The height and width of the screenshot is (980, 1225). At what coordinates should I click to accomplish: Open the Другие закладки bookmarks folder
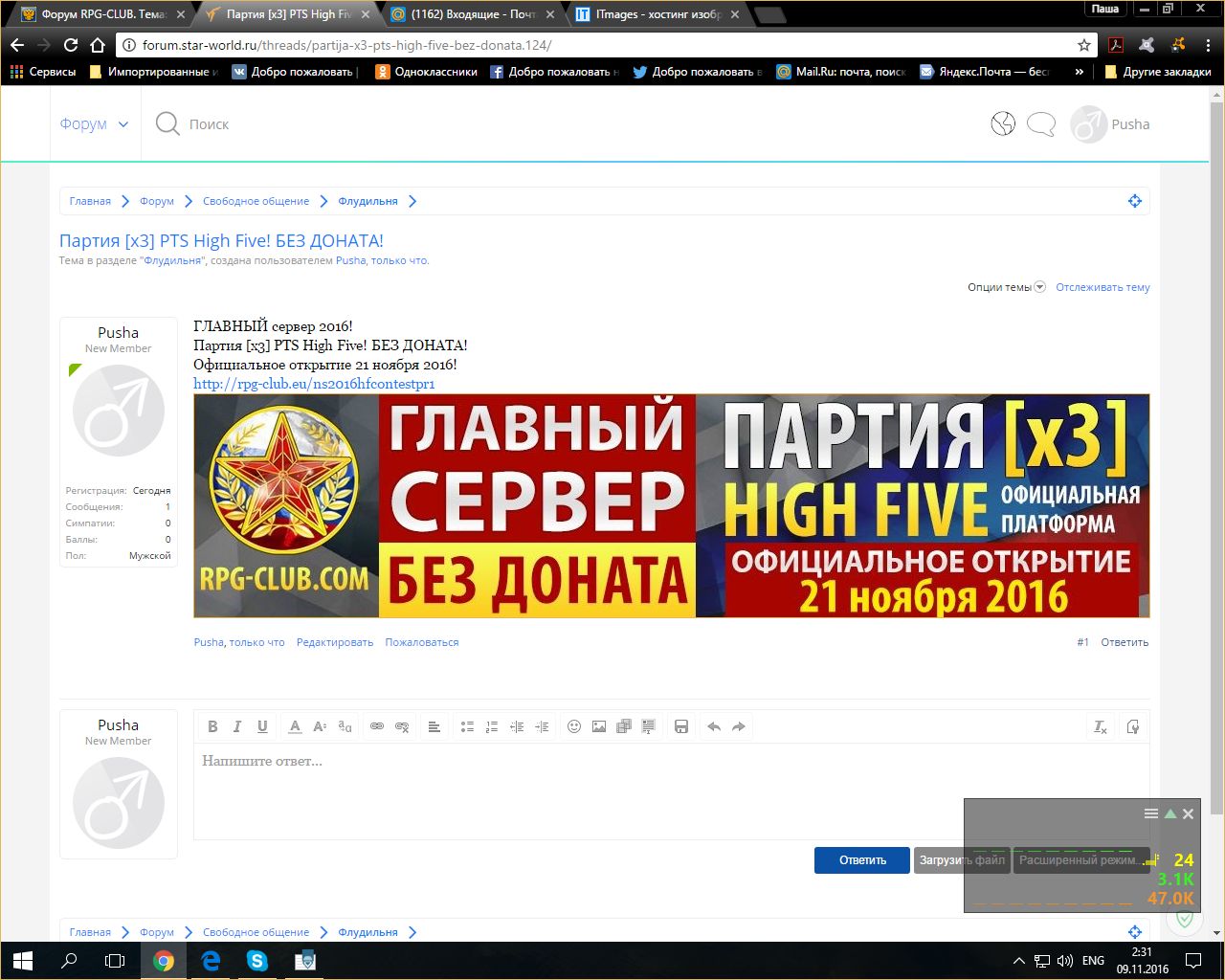(x=1158, y=72)
